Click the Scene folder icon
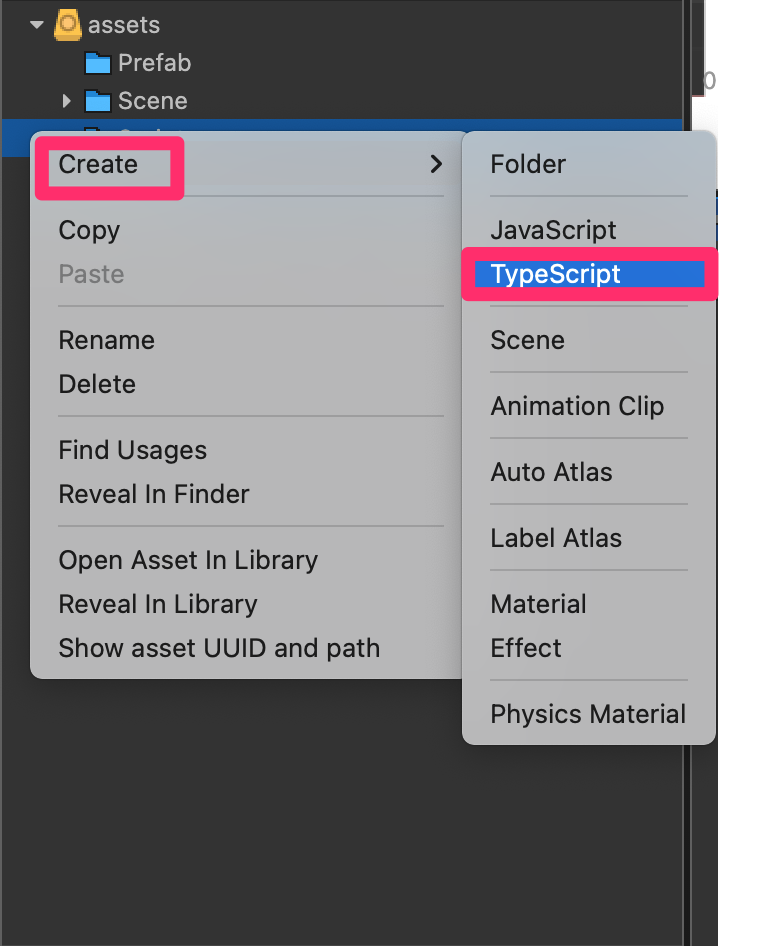The image size is (760, 946). (98, 101)
